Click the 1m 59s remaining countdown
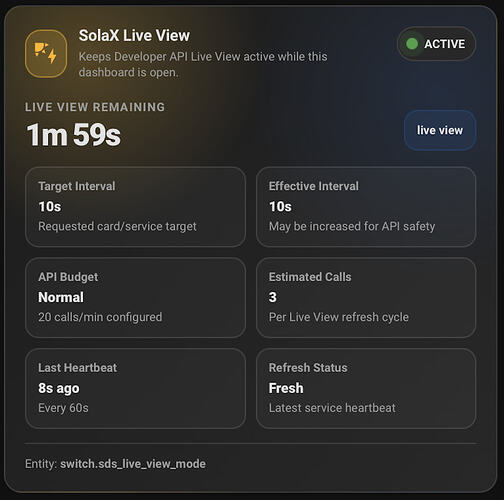504x500 pixels. tap(74, 135)
